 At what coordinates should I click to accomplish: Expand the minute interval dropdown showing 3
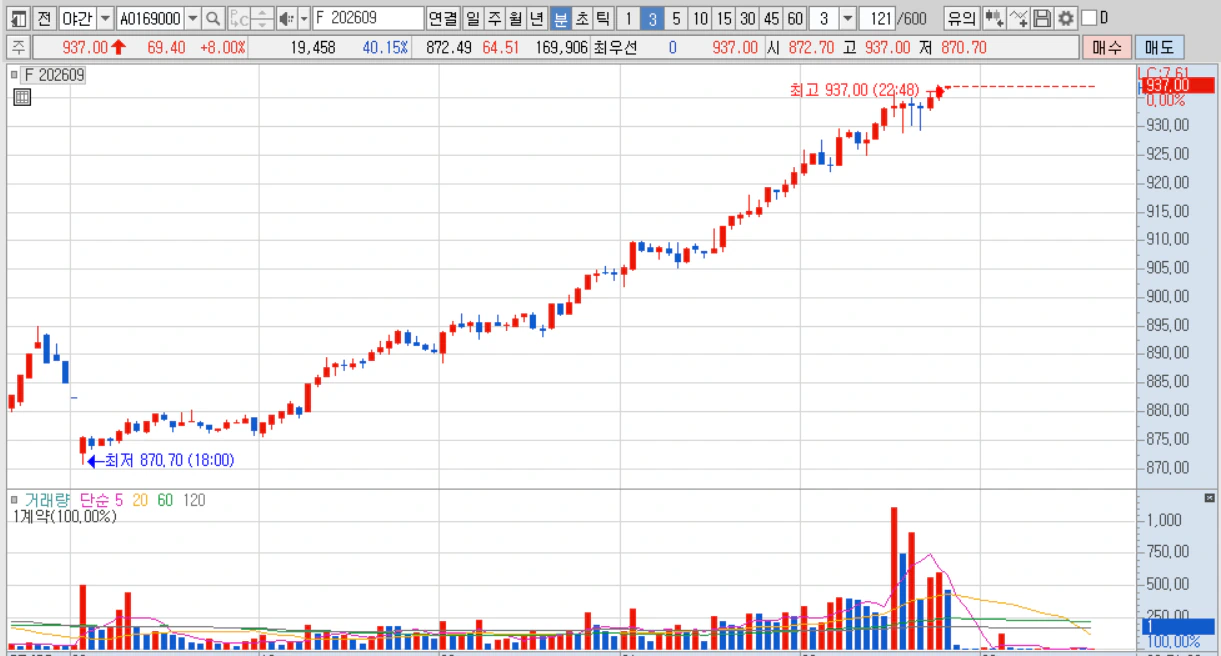(x=847, y=18)
